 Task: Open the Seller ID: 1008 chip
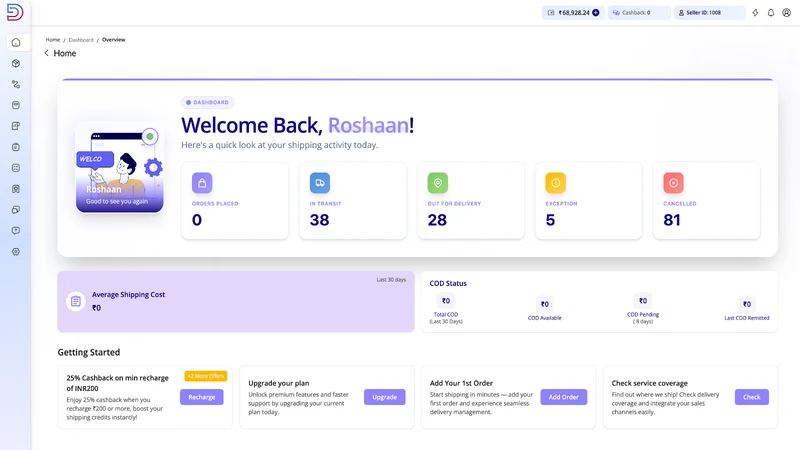710,13
